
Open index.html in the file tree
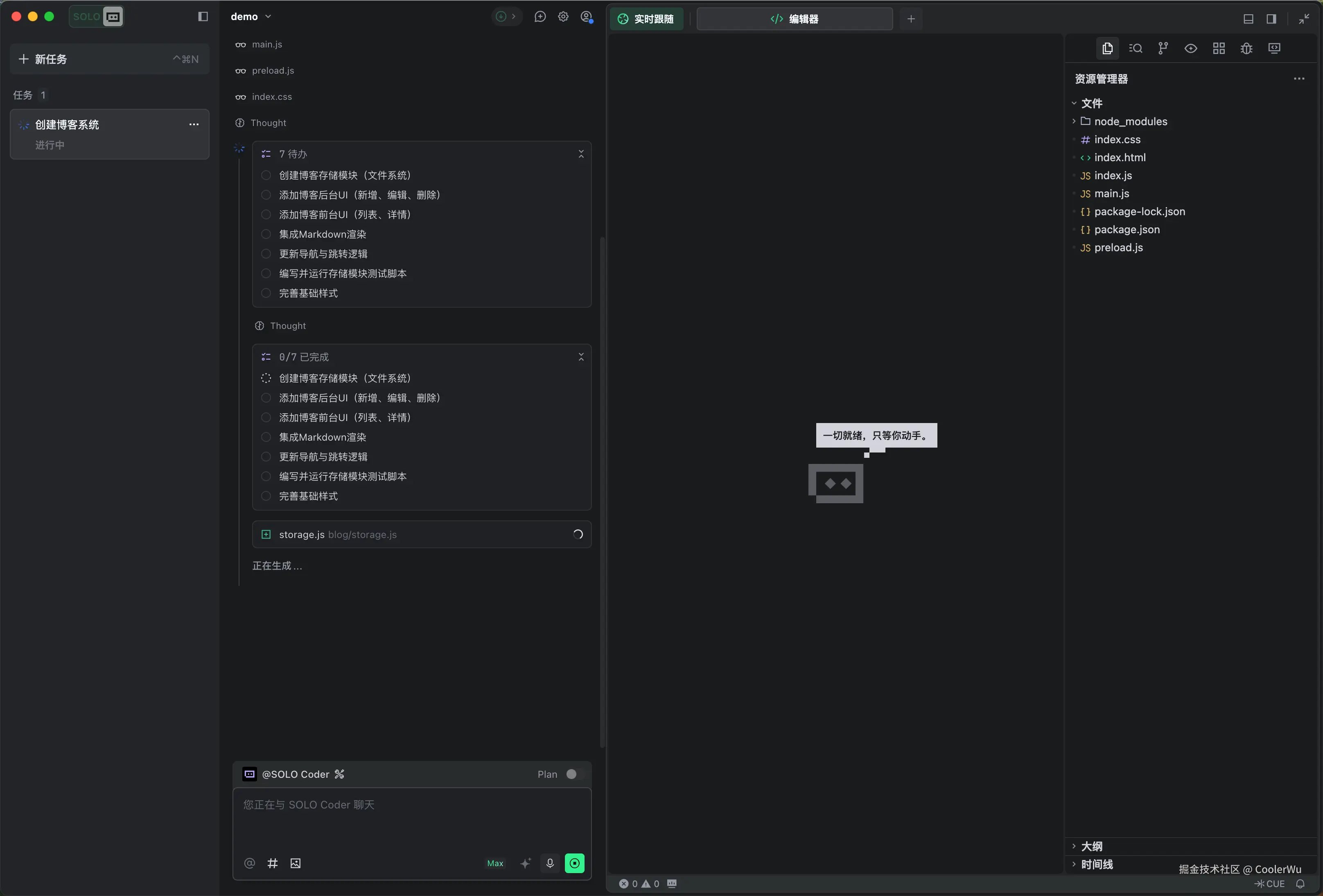(x=1119, y=158)
